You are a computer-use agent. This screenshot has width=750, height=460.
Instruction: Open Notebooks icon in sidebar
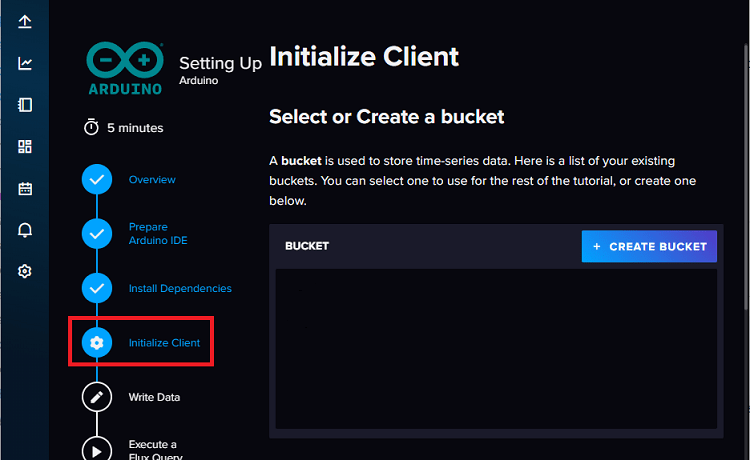click(x=25, y=105)
